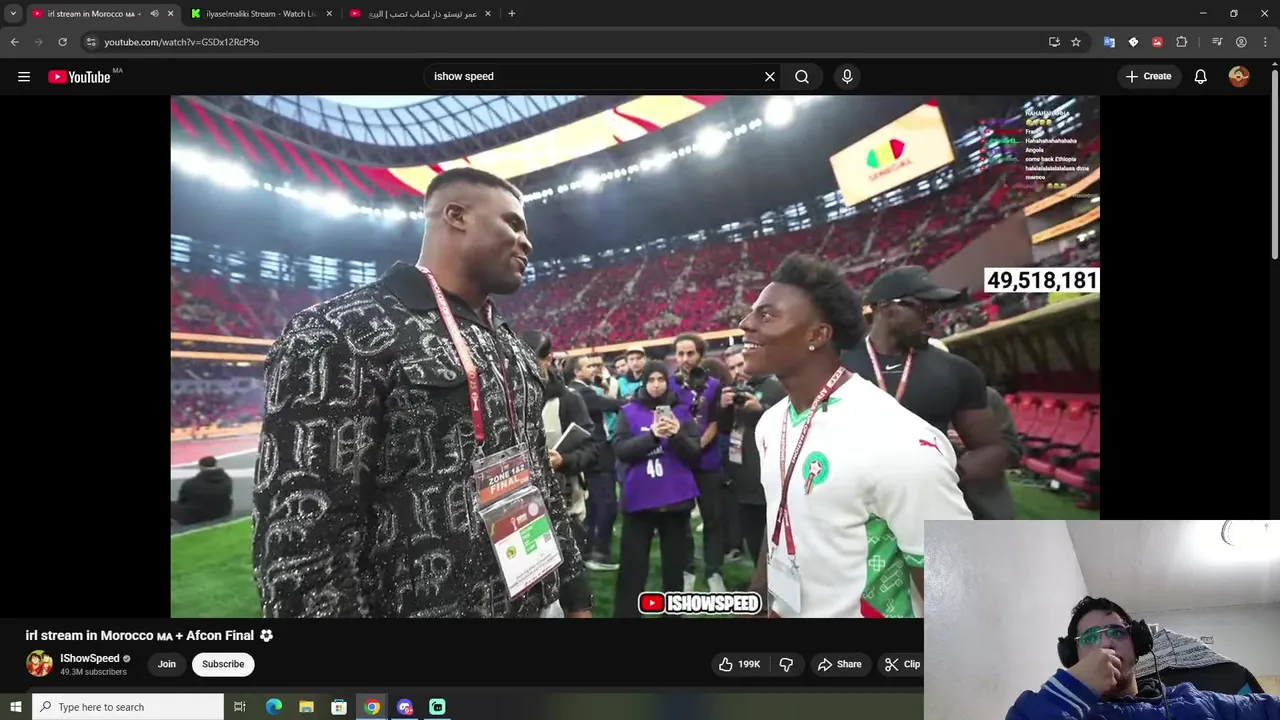The image size is (1280, 720).
Task: Like the video showing 199K
Action: coord(739,664)
